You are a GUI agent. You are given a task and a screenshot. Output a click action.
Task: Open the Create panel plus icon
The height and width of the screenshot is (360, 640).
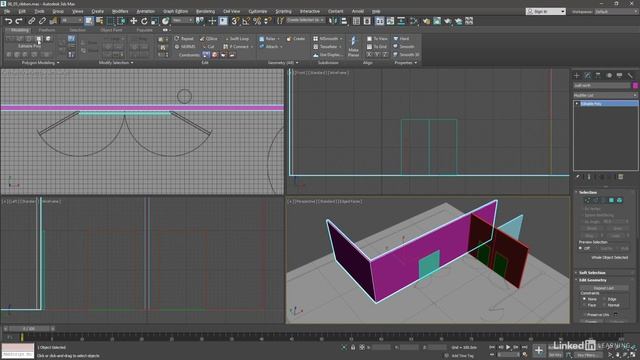click(x=577, y=76)
